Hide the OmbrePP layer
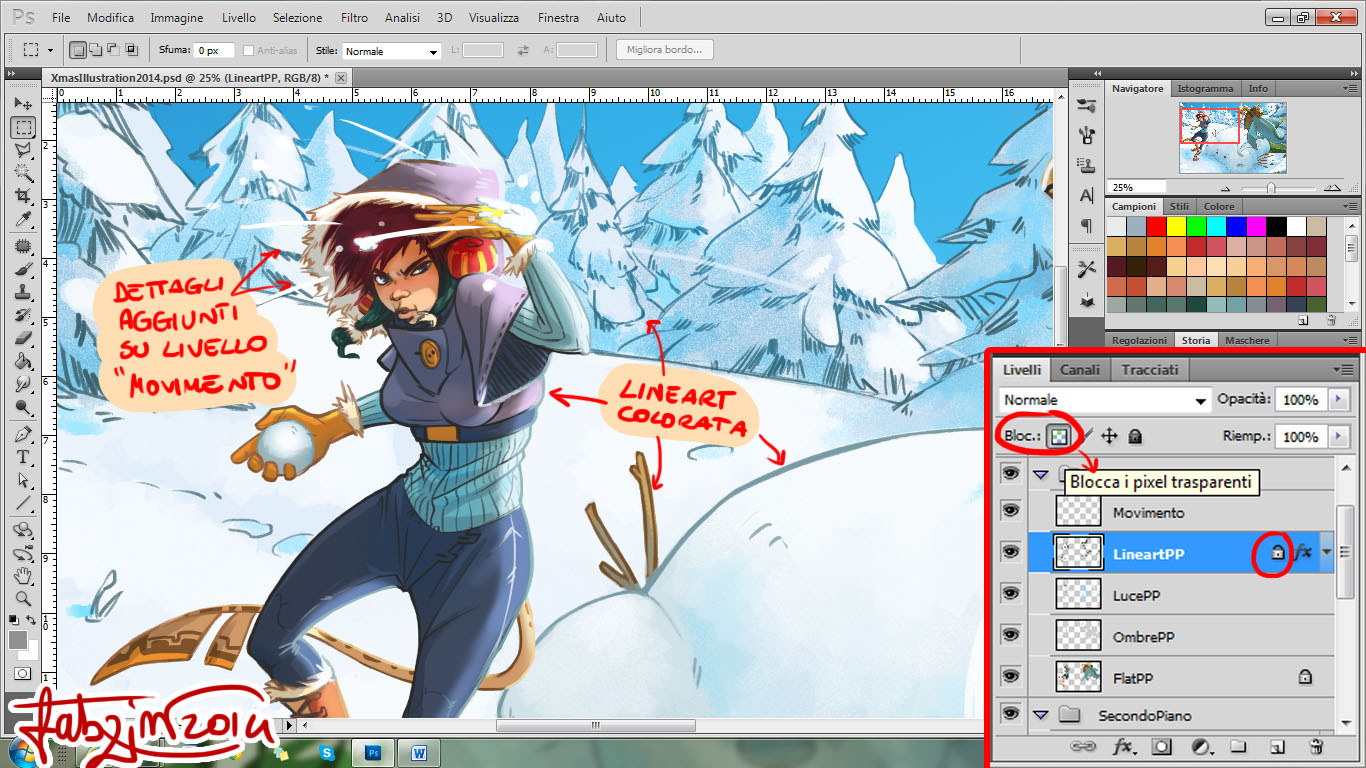Screen dimensions: 1366x768 [x=1011, y=636]
